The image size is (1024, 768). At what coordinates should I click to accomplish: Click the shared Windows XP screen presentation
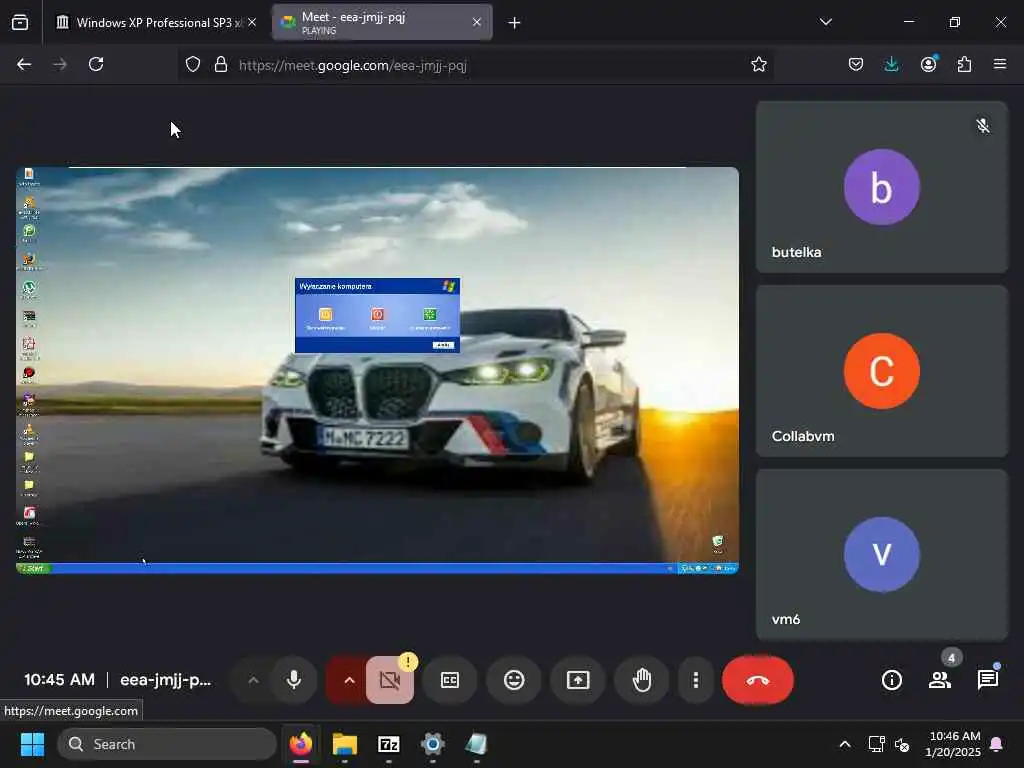click(x=377, y=370)
